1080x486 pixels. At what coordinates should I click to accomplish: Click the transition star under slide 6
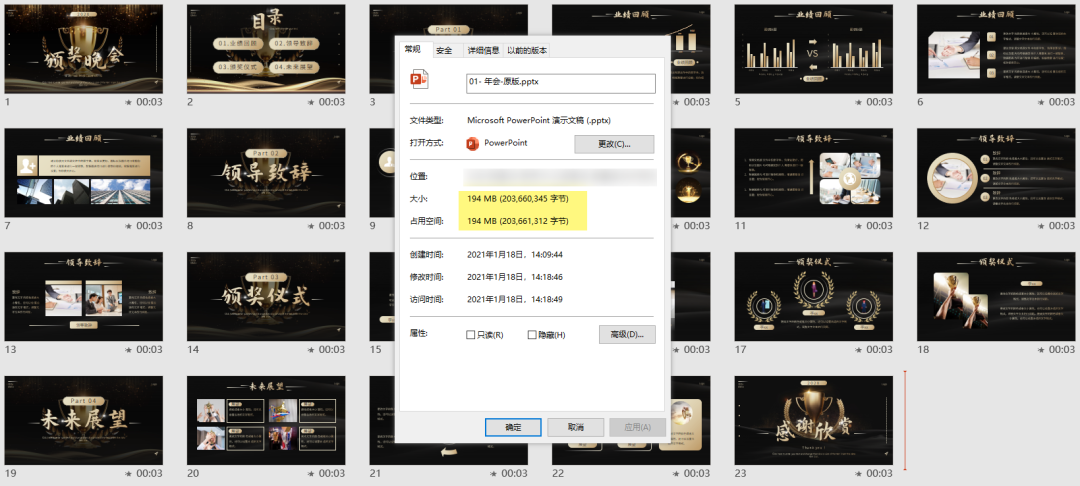click(x=1041, y=102)
